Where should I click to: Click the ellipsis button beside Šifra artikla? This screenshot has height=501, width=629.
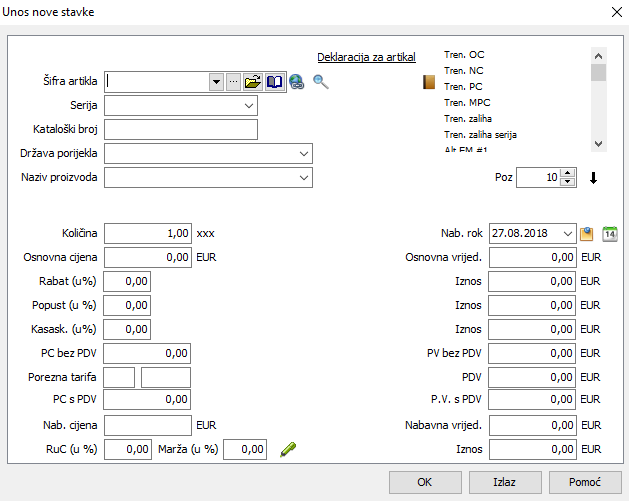(234, 82)
